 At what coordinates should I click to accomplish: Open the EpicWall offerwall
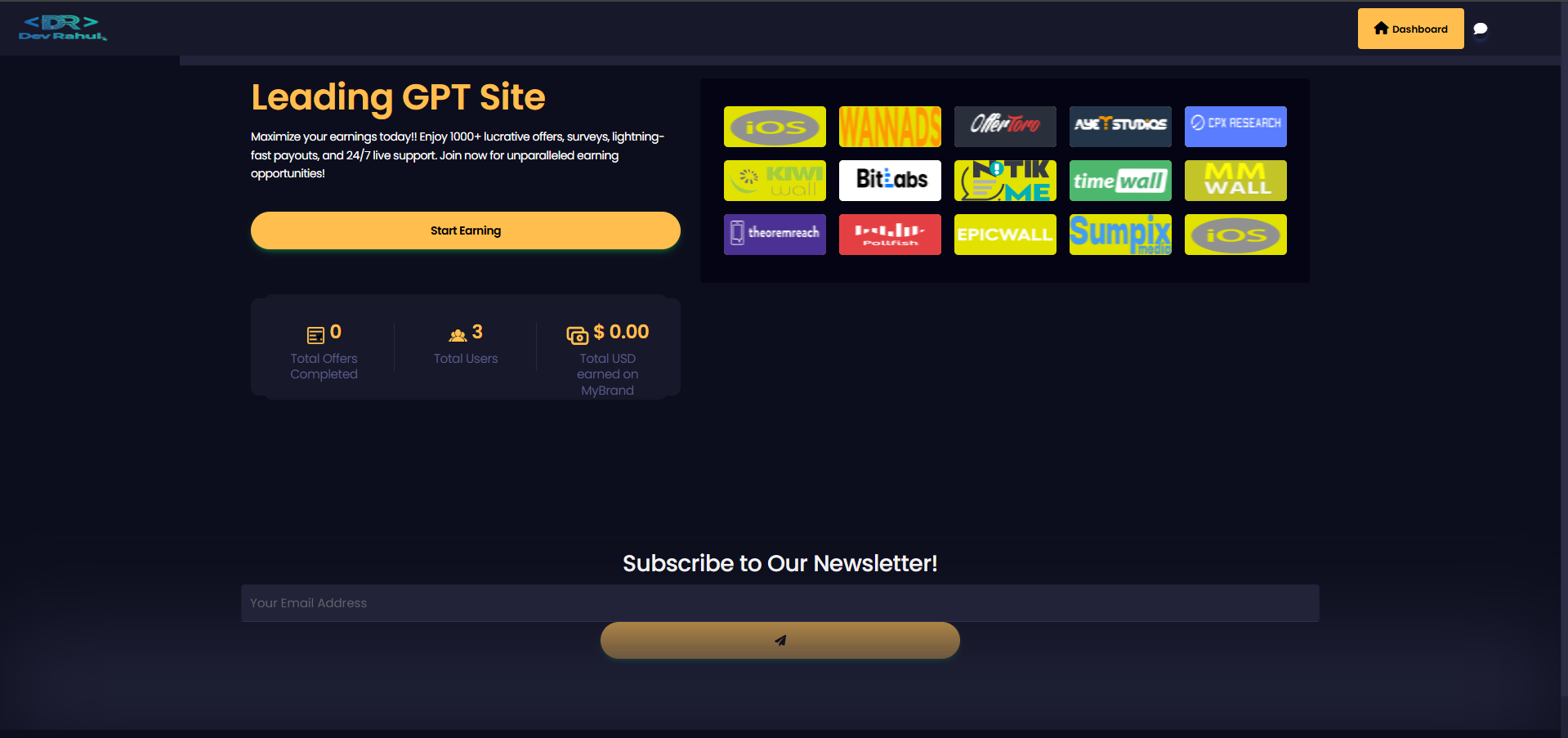pos(1005,235)
